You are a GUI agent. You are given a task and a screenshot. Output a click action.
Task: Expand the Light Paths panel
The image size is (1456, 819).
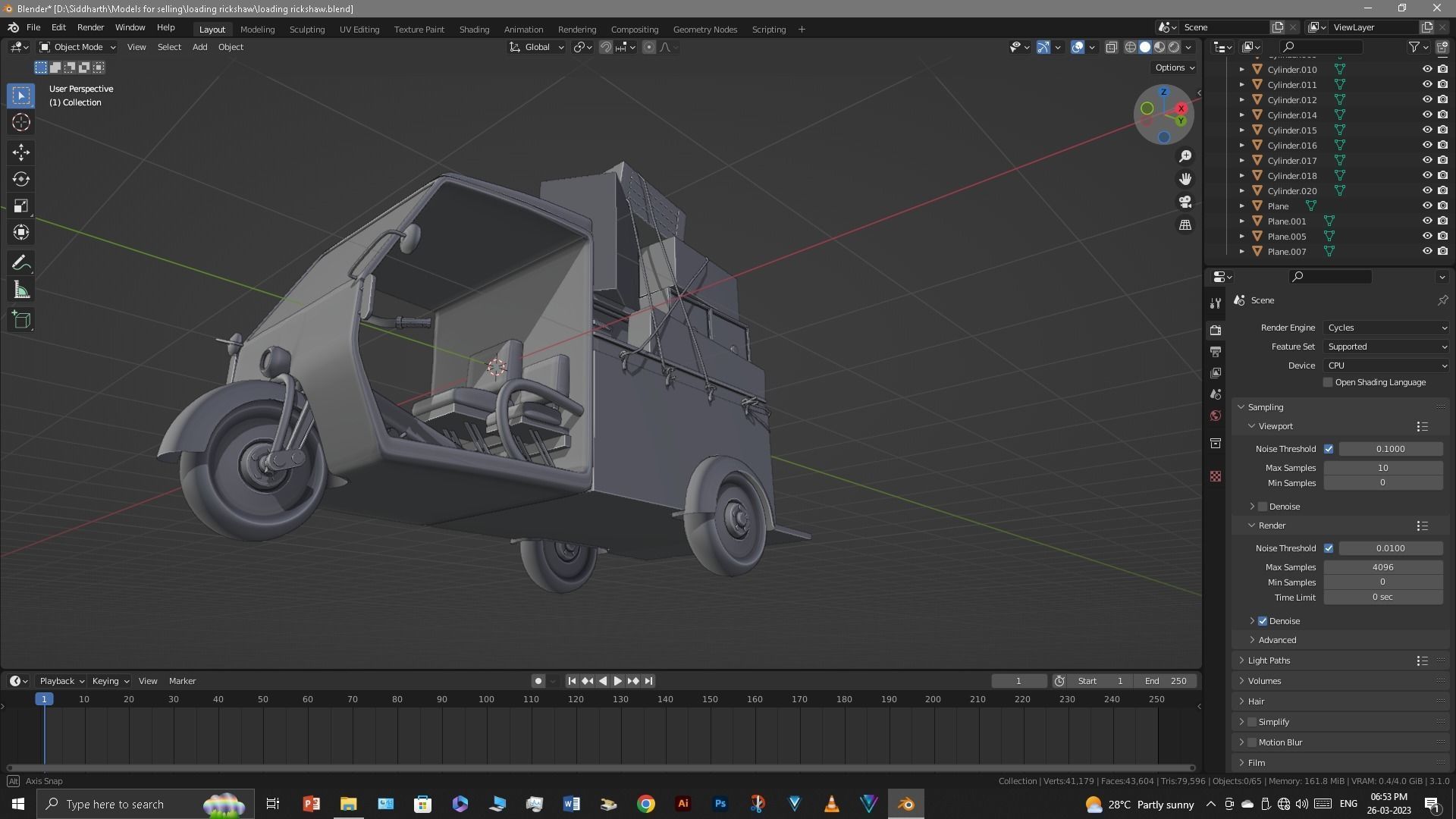(x=1269, y=661)
